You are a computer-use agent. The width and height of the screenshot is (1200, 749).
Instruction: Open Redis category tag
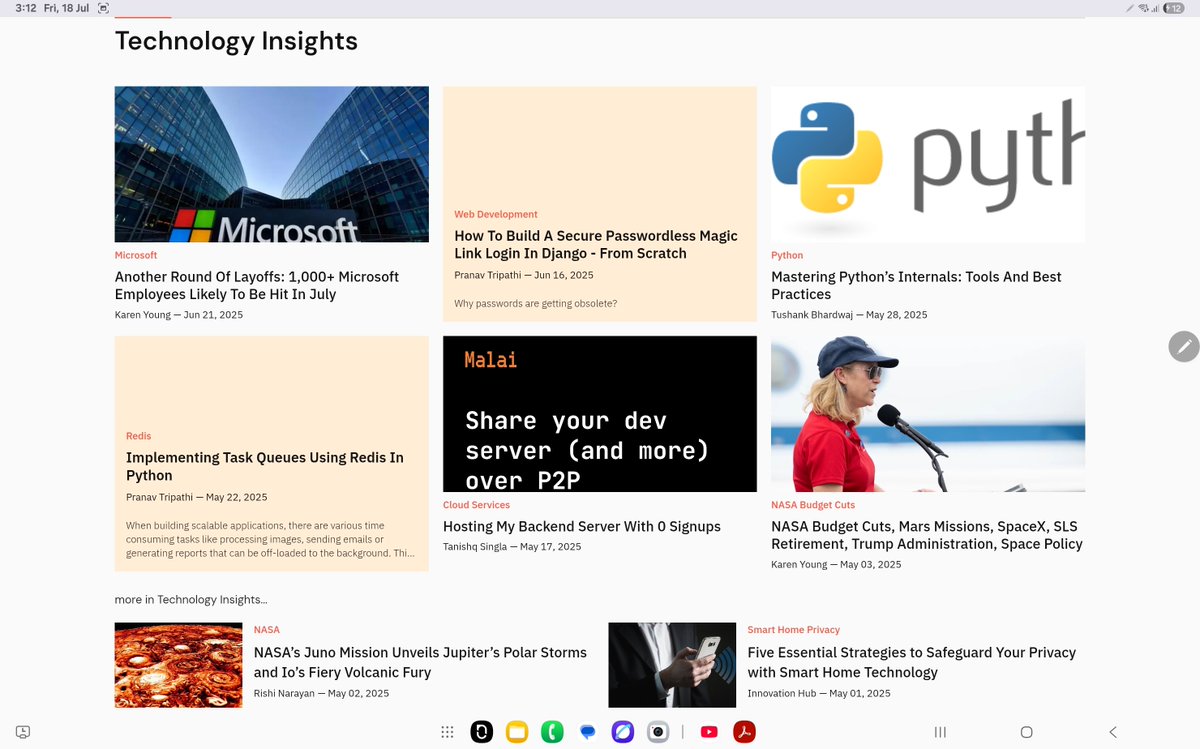[139, 436]
